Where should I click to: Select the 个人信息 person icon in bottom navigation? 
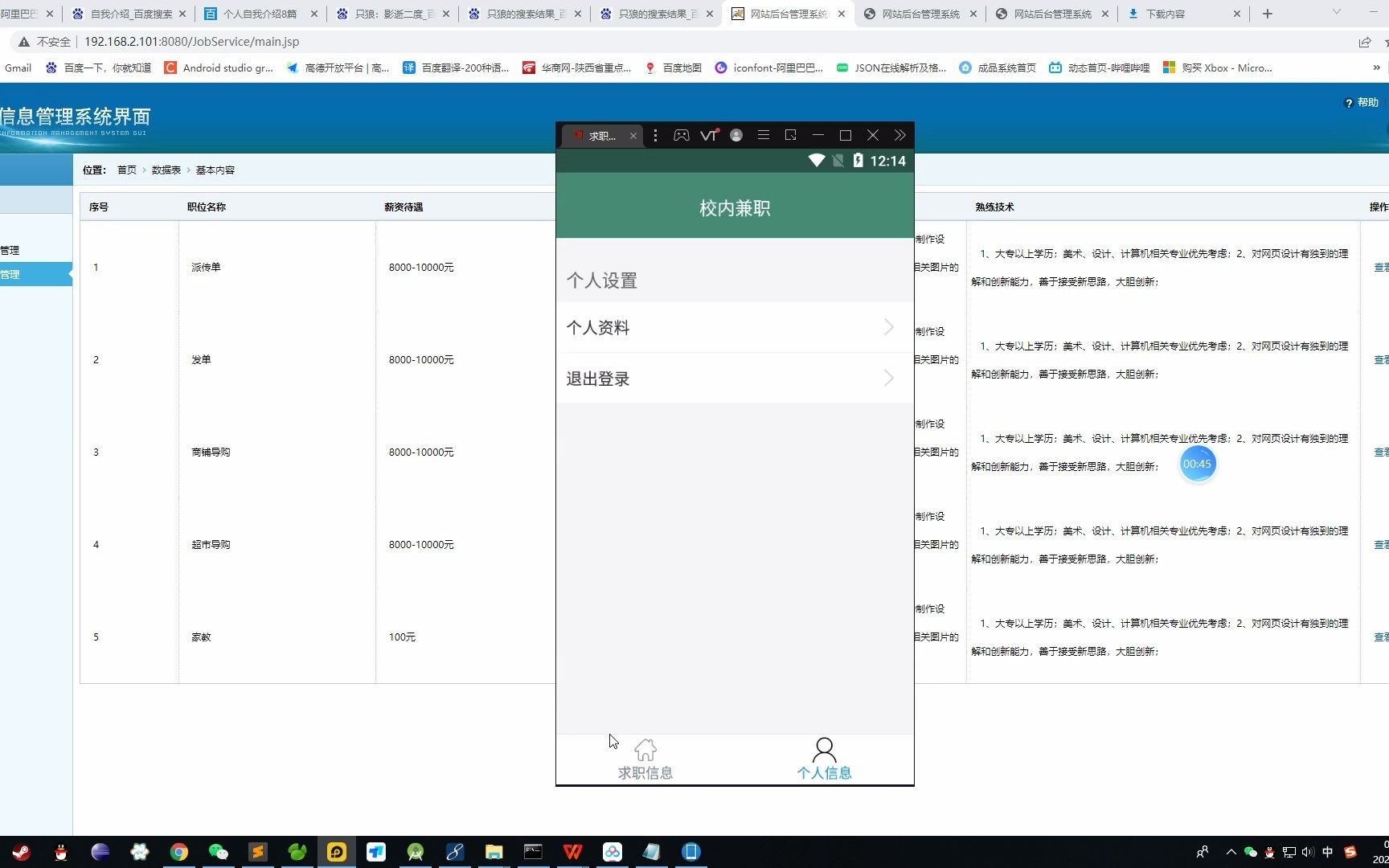[x=824, y=749]
